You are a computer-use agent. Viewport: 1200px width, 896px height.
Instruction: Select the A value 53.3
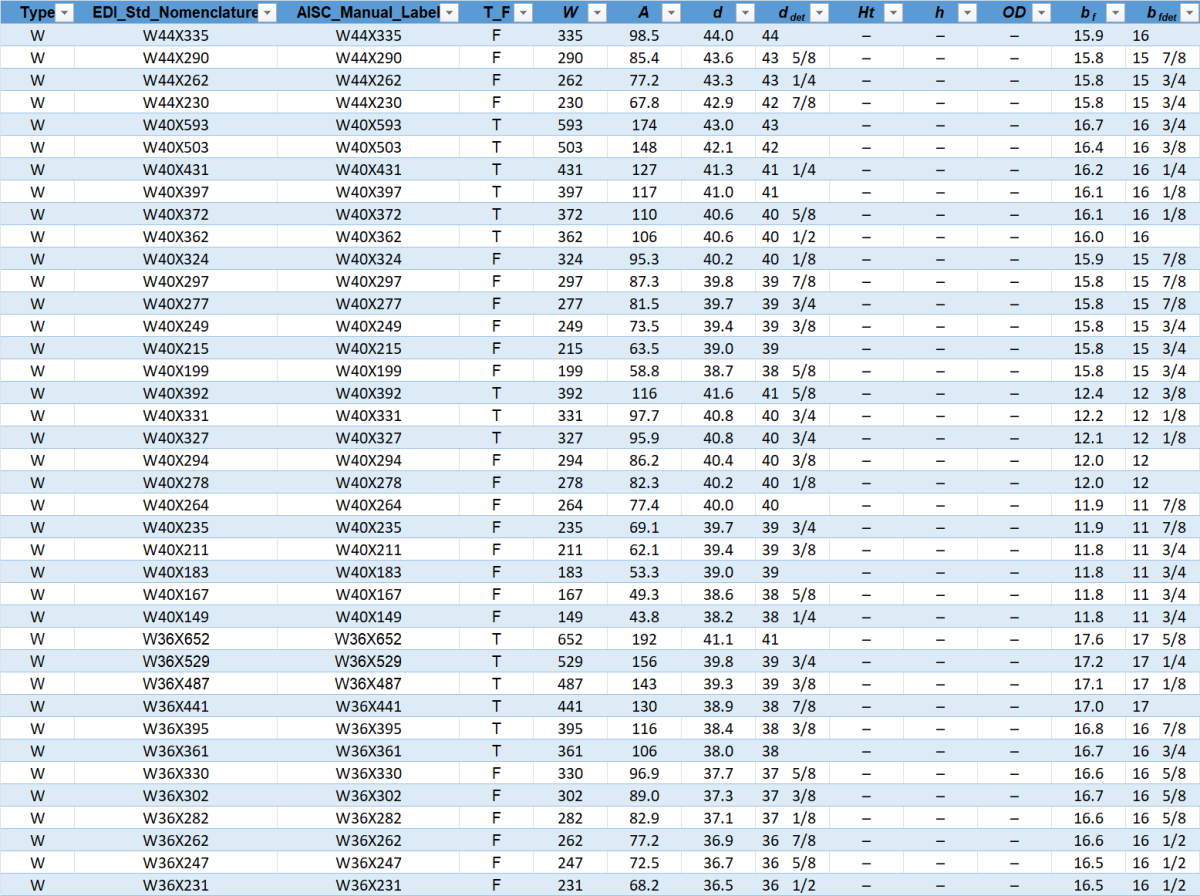click(643, 573)
